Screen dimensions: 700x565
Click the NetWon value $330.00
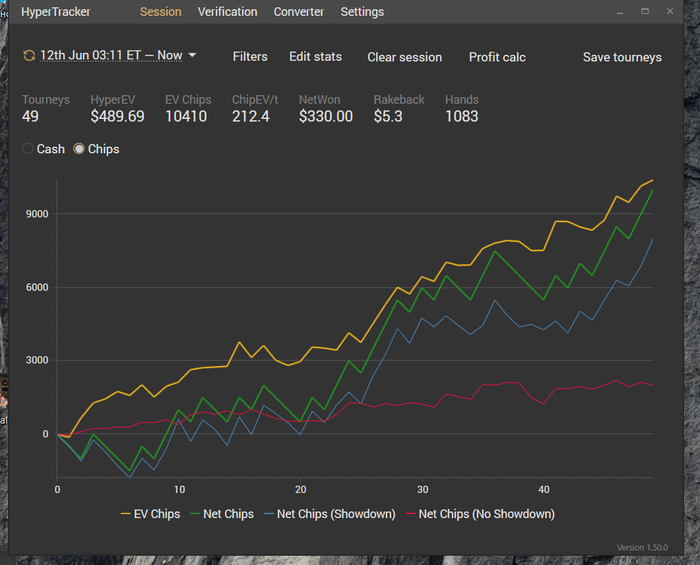(x=326, y=116)
